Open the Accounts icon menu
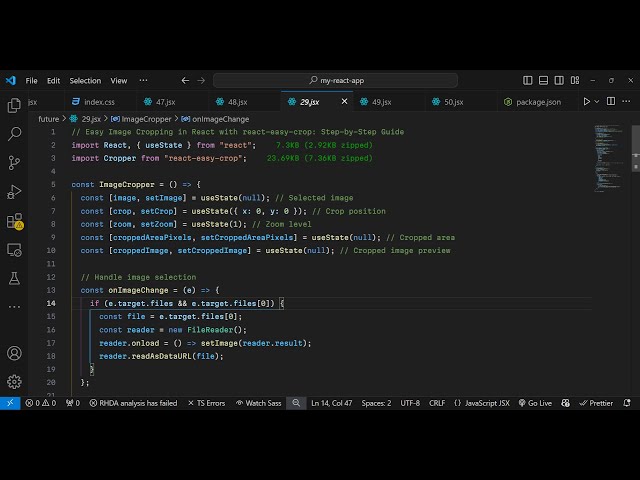Viewport: 640px width, 480px height. click(14, 353)
